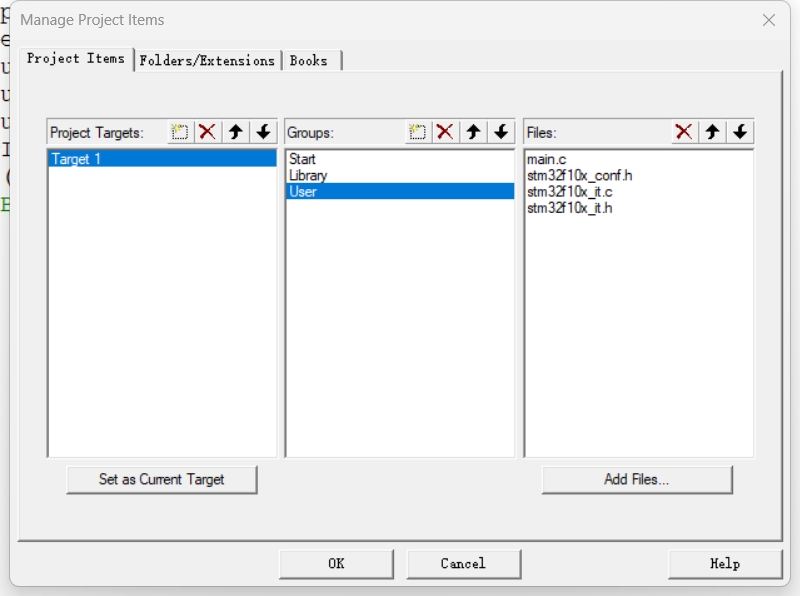Viewport: 800px width, 596px height.
Task: Delete the selected project target
Action: pos(207,132)
